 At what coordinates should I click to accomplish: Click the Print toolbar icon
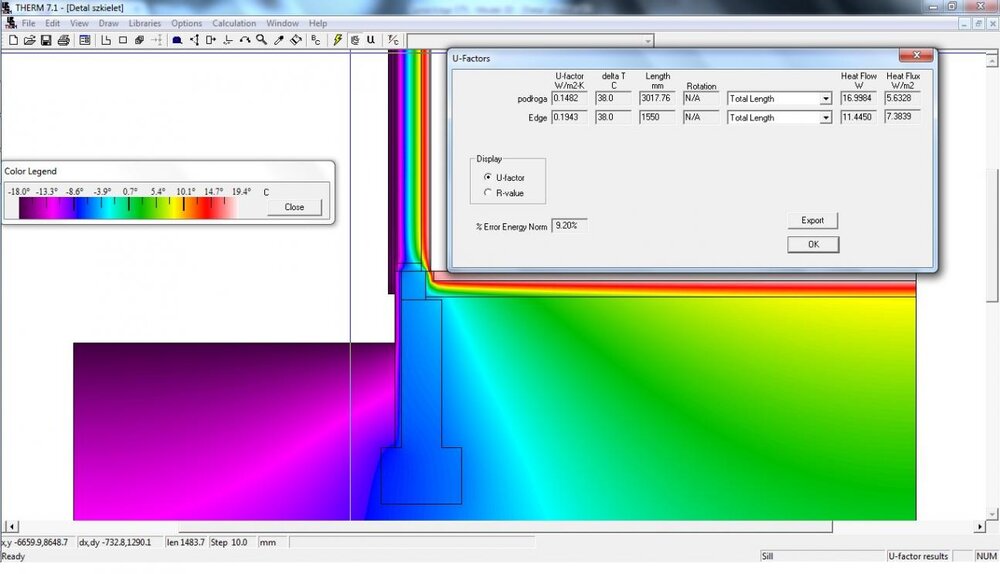point(63,40)
